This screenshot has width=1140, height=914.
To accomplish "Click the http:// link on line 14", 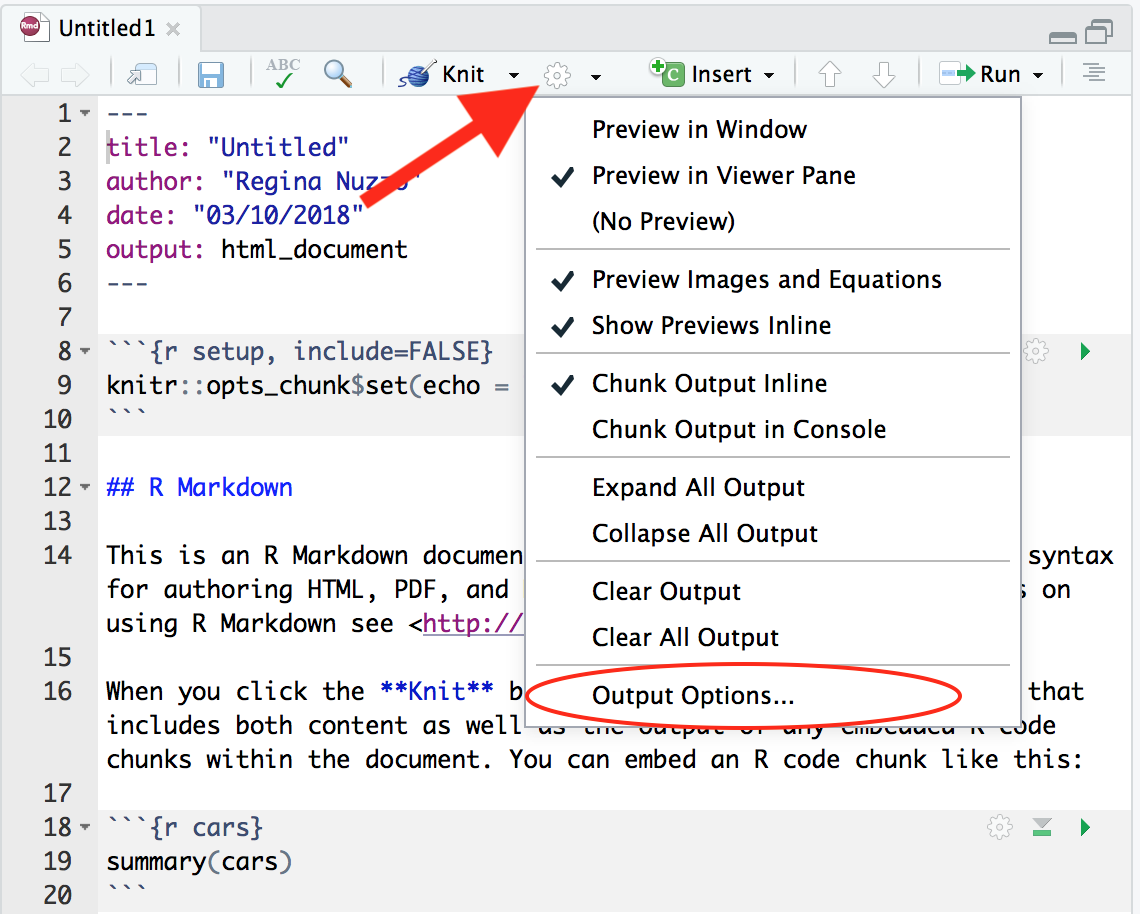I will tap(473, 624).
